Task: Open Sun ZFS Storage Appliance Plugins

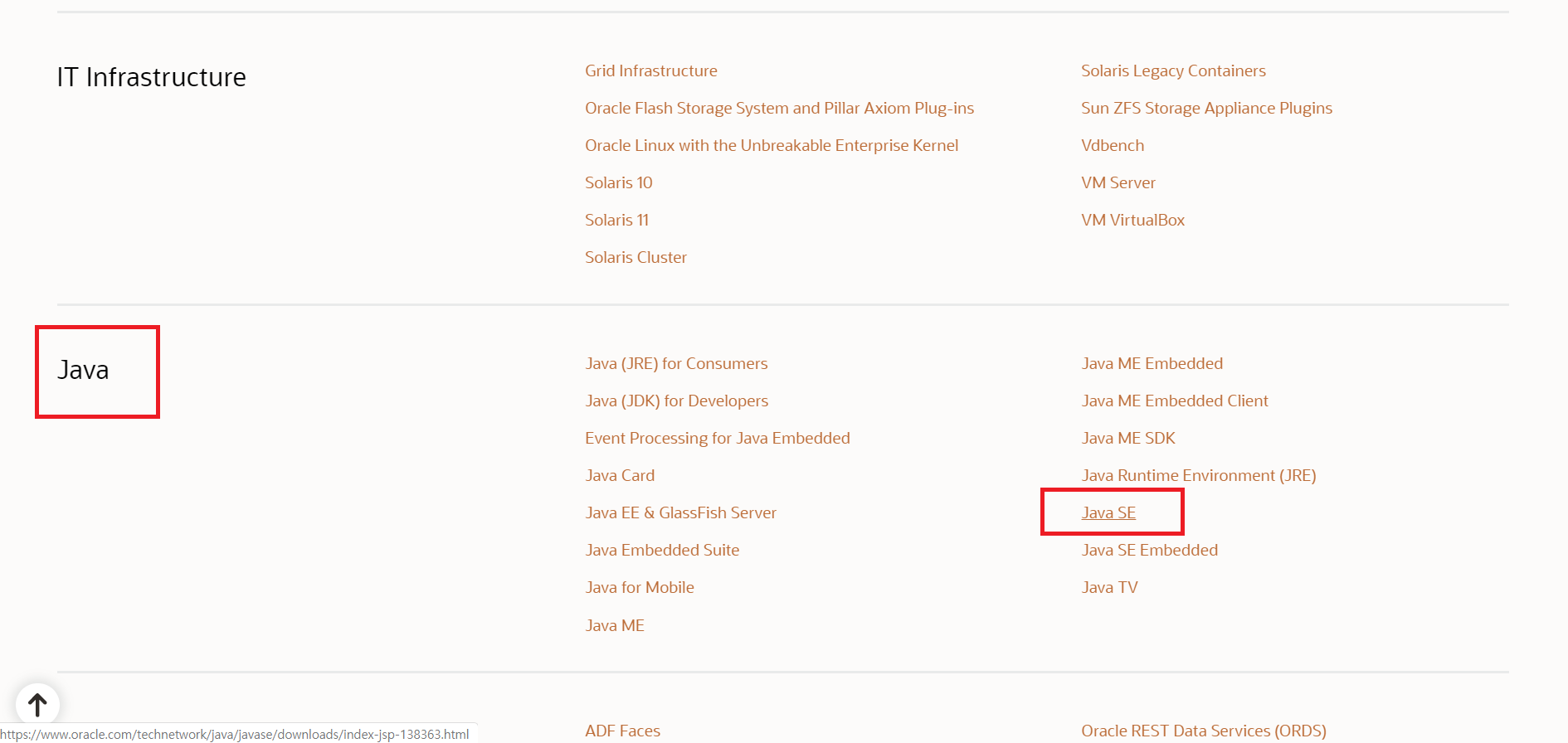Action: [x=1206, y=109]
